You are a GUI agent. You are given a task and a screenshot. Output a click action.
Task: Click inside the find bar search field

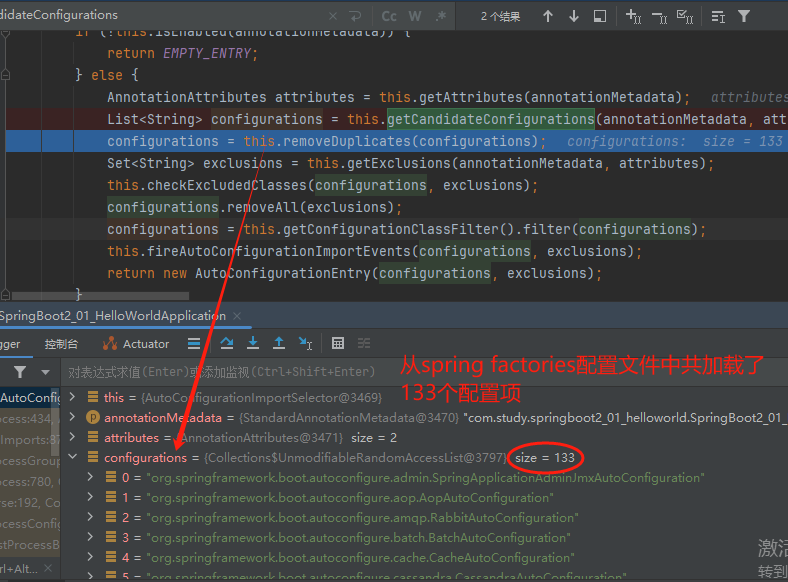(x=161, y=15)
